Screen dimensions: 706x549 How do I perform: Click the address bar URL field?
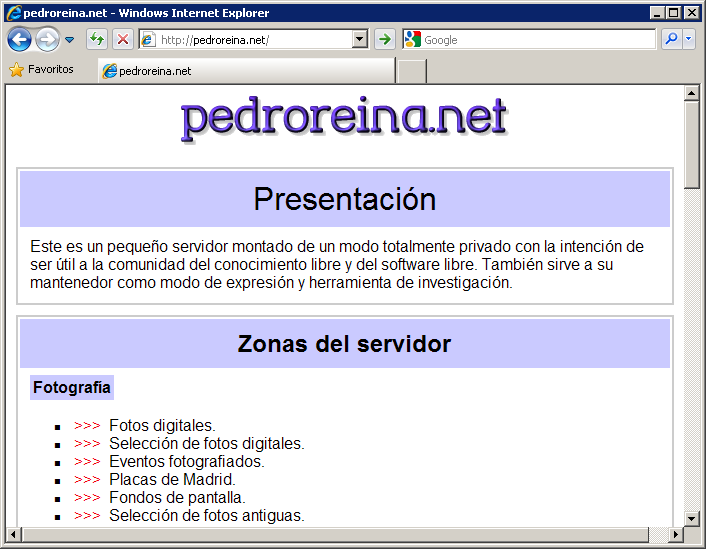(x=255, y=40)
